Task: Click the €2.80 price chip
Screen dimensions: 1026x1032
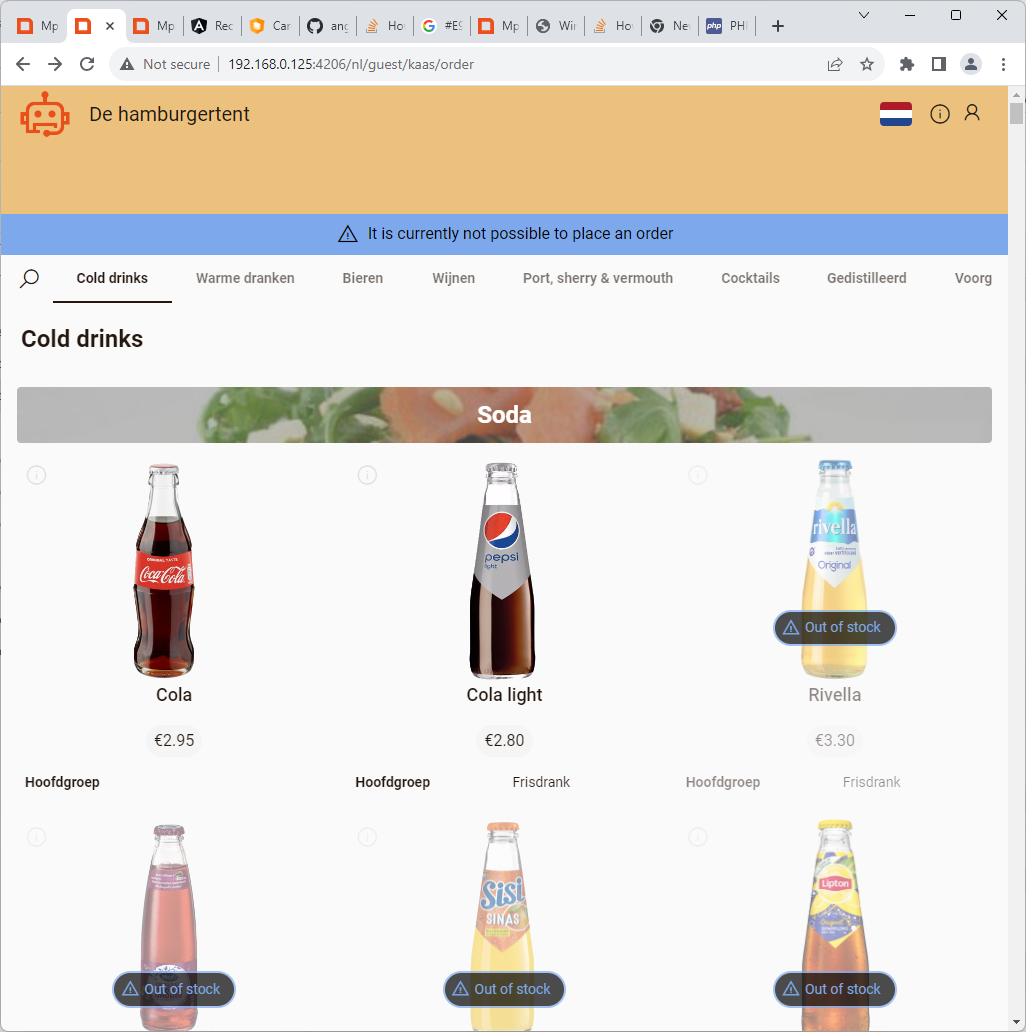Action: 504,740
